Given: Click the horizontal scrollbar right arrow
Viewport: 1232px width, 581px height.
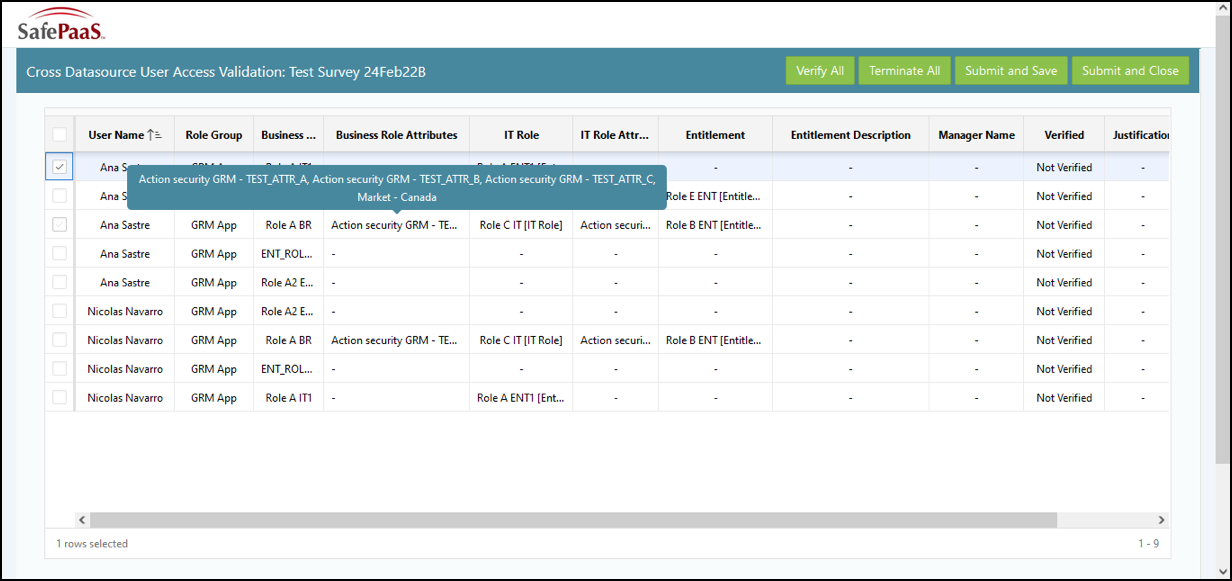Looking at the screenshot, I should 1161,520.
